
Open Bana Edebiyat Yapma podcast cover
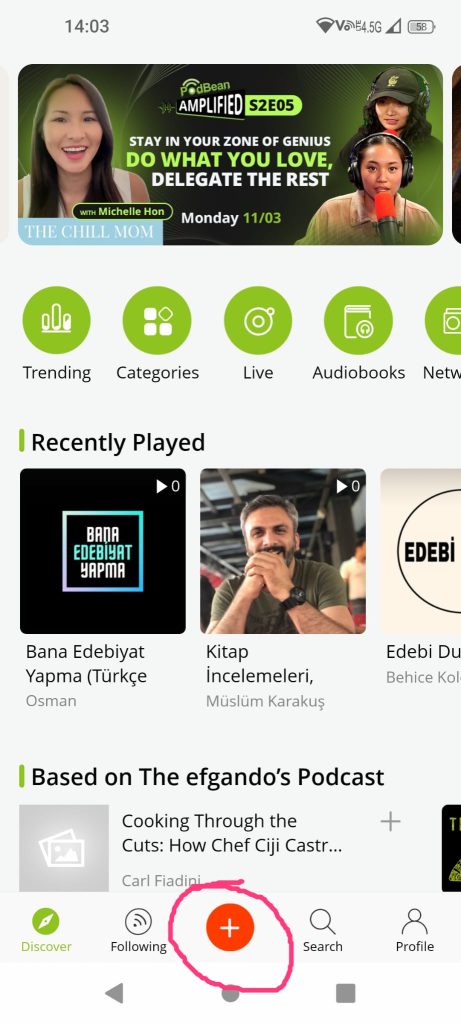coord(103,551)
